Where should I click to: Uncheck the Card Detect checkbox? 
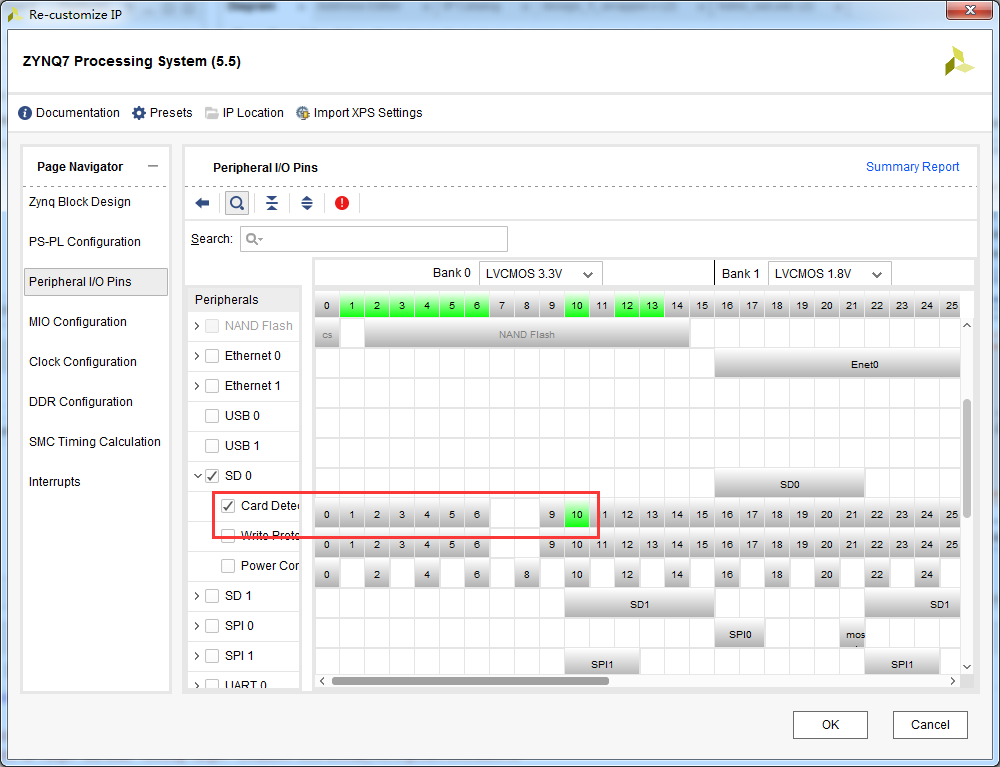[x=228, y=506]
